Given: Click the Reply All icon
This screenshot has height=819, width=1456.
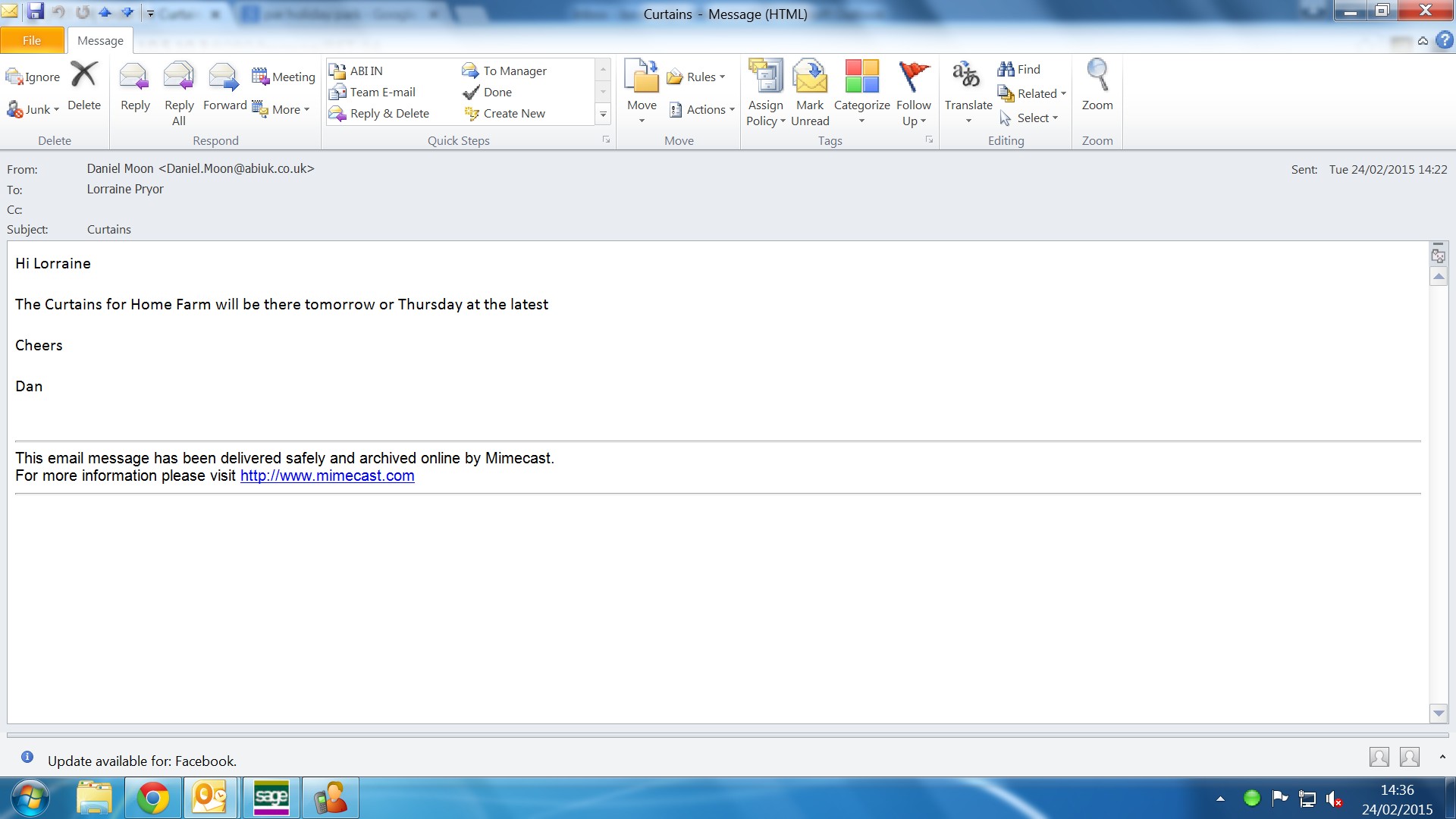Looking at the screenshot, I should click(x=179, y=77).
